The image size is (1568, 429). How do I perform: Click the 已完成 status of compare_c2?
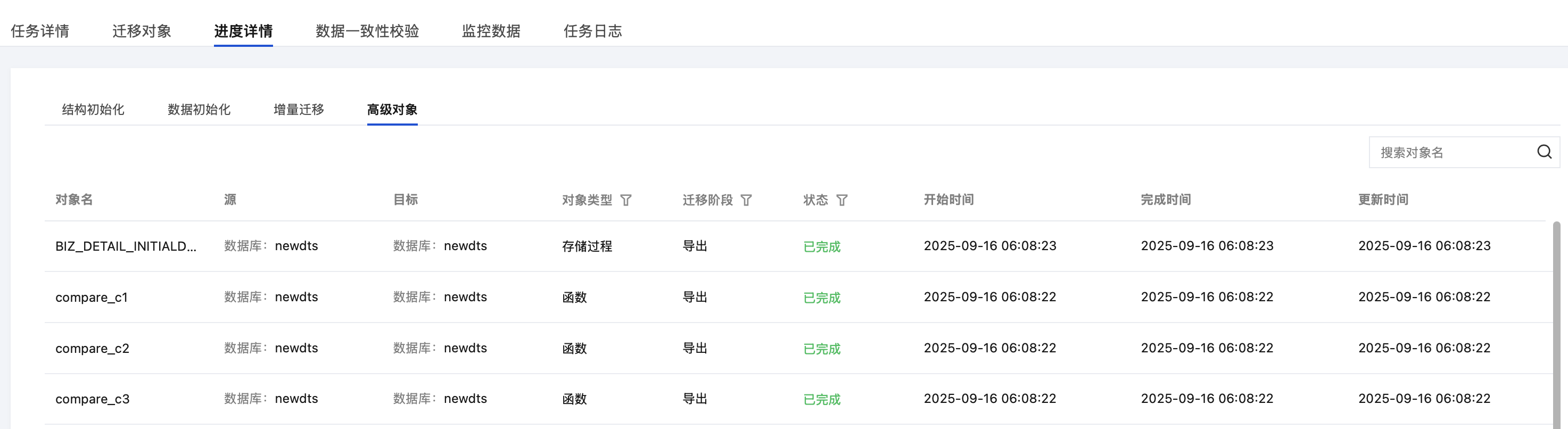coord(822,349)
